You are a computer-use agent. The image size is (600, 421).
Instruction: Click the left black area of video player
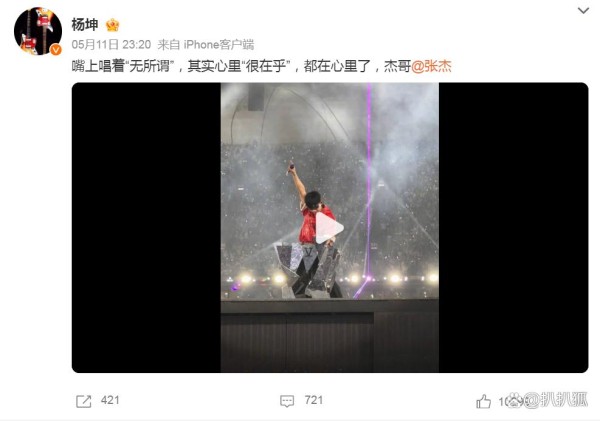146,227
